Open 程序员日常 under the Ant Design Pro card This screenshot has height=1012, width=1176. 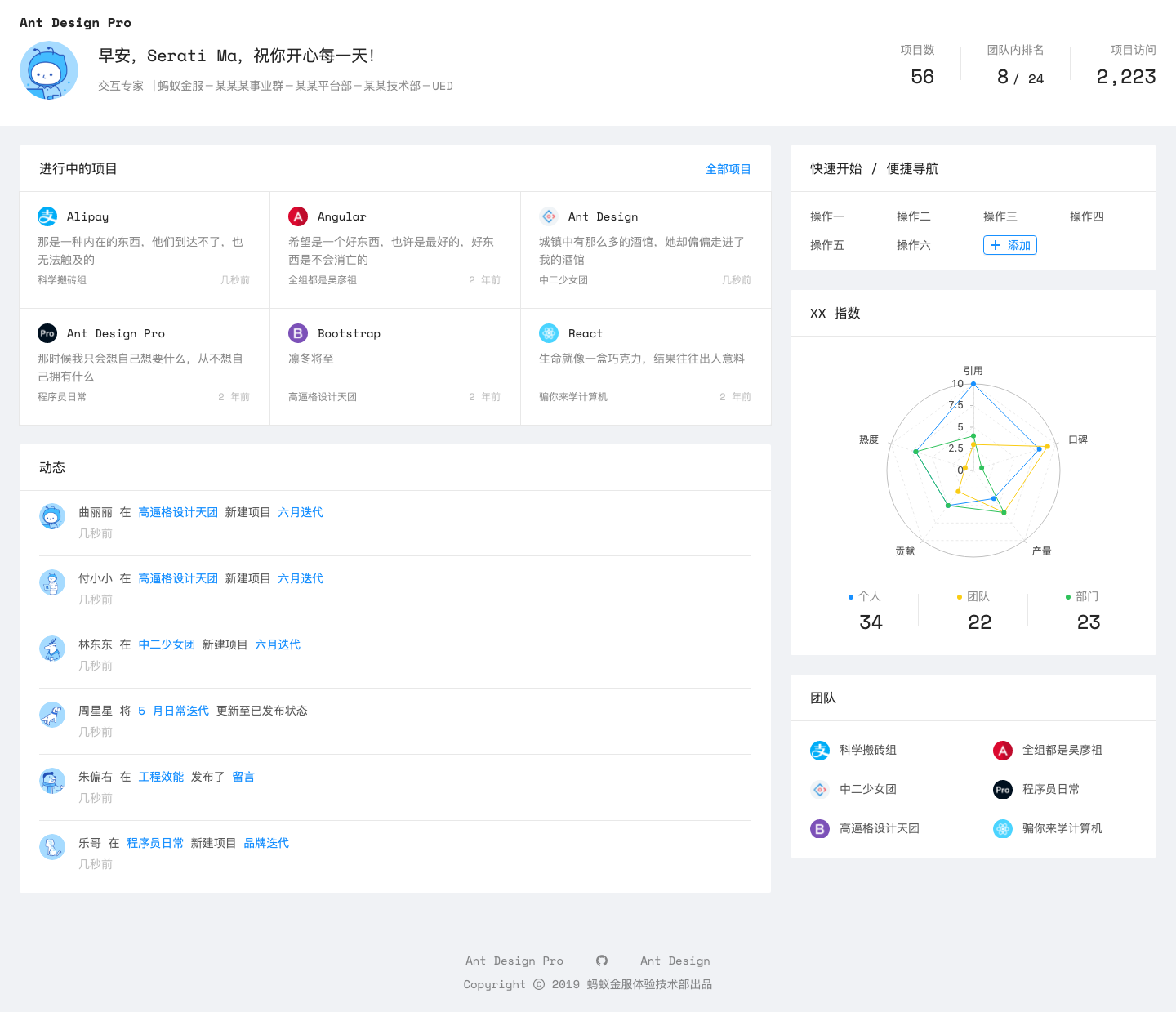62,397
